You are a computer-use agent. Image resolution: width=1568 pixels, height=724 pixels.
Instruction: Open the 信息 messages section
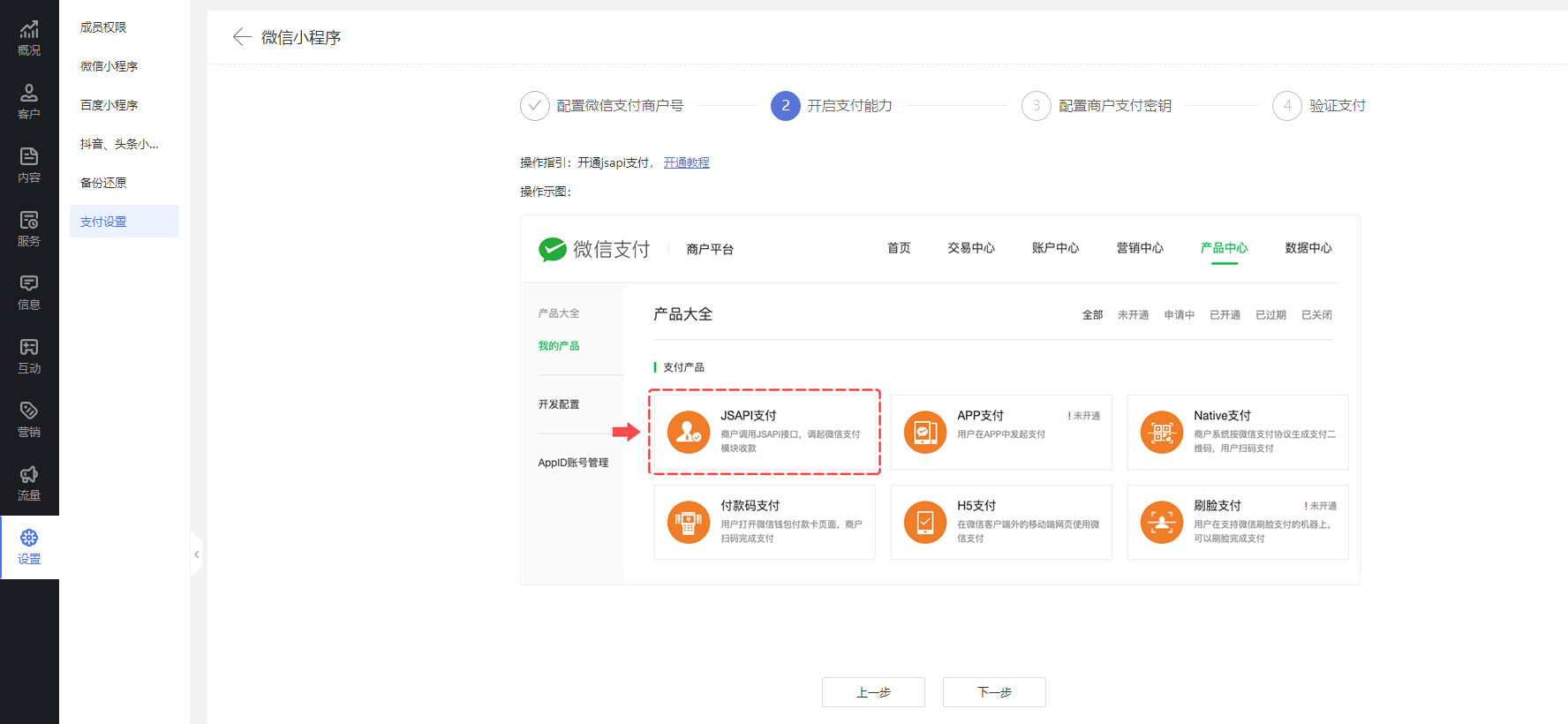(x=29, y=293)
